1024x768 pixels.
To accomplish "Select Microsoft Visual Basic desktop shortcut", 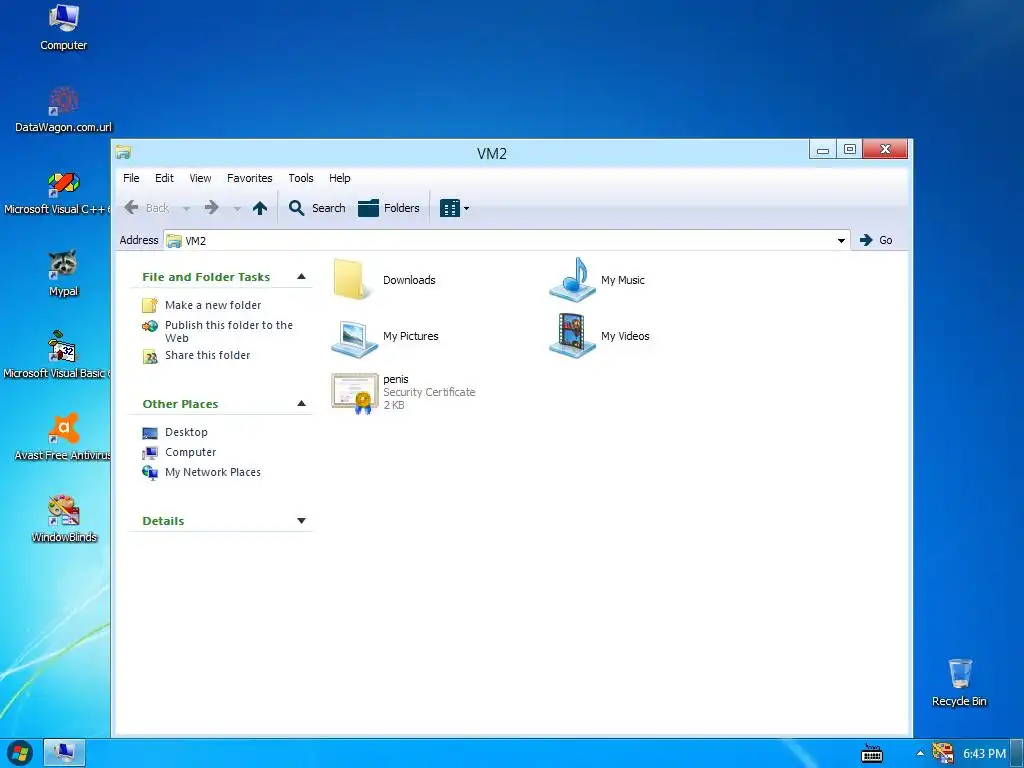I will 63,356.
